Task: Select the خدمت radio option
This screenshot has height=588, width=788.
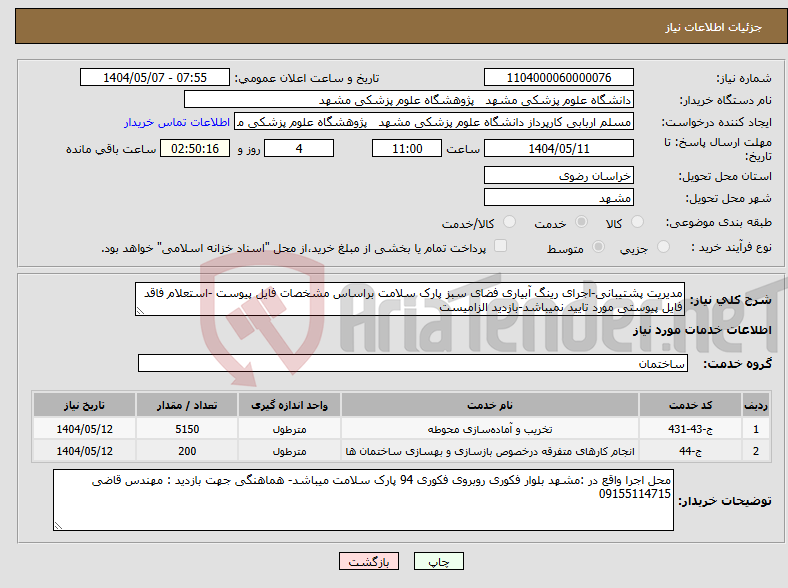Action: pyautogui.click(x=573, y=222)
